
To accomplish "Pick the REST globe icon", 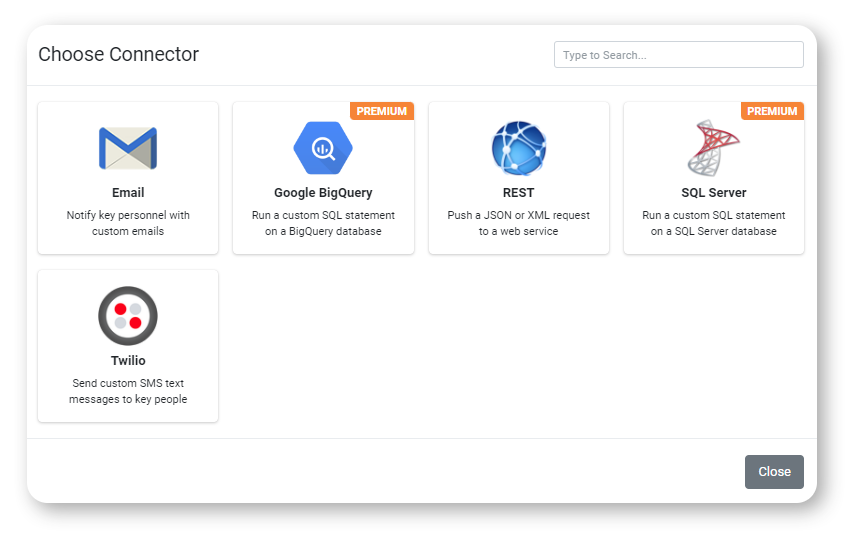I will click(518, 148).
